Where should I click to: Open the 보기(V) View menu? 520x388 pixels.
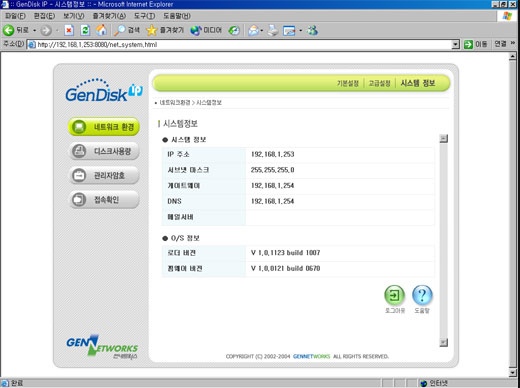tap(74, 16)
